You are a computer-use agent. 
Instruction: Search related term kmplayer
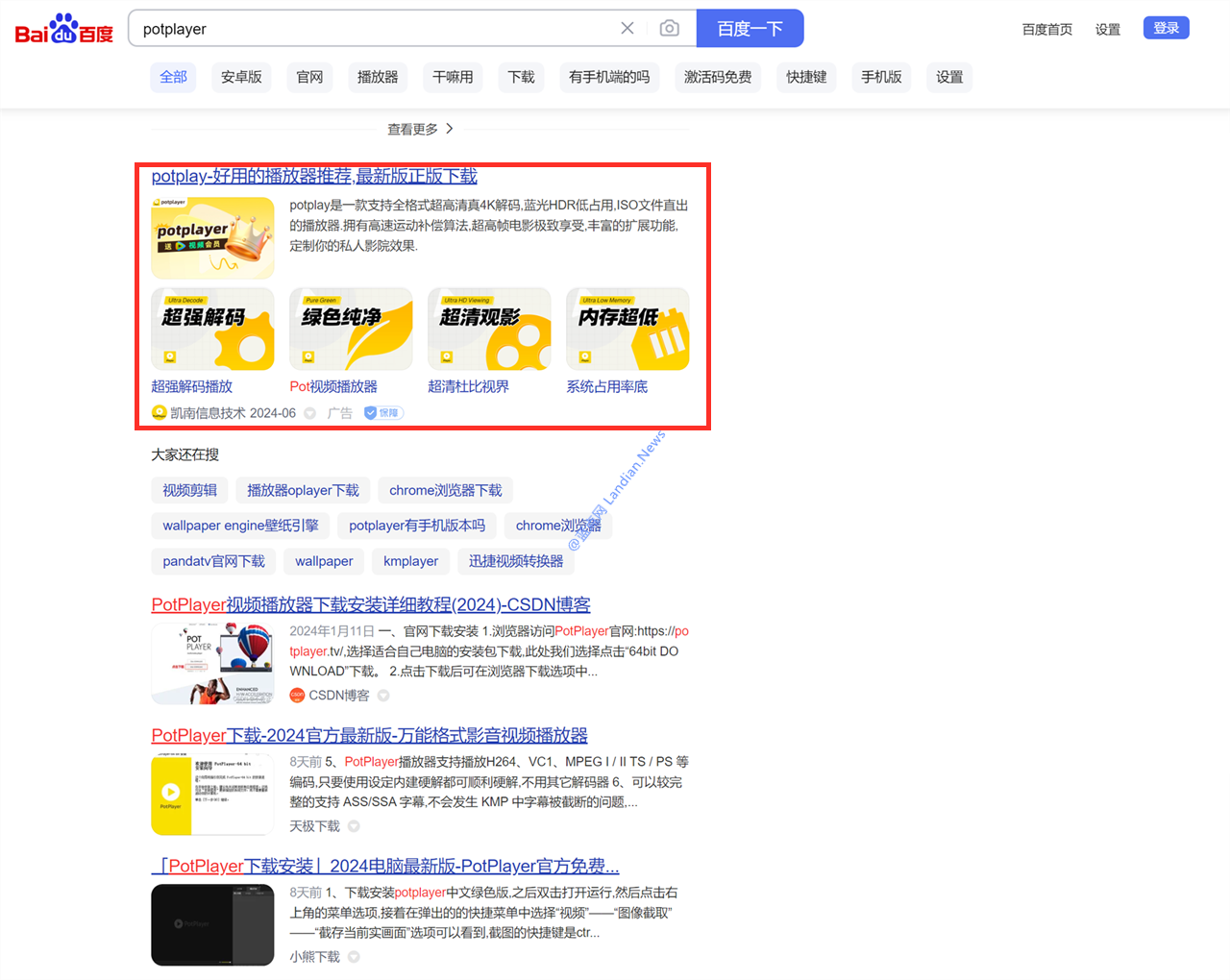[x=410, y=561]
